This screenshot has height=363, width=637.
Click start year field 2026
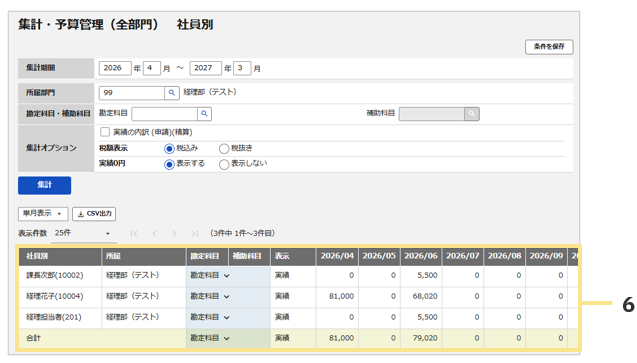click(115, 68)
